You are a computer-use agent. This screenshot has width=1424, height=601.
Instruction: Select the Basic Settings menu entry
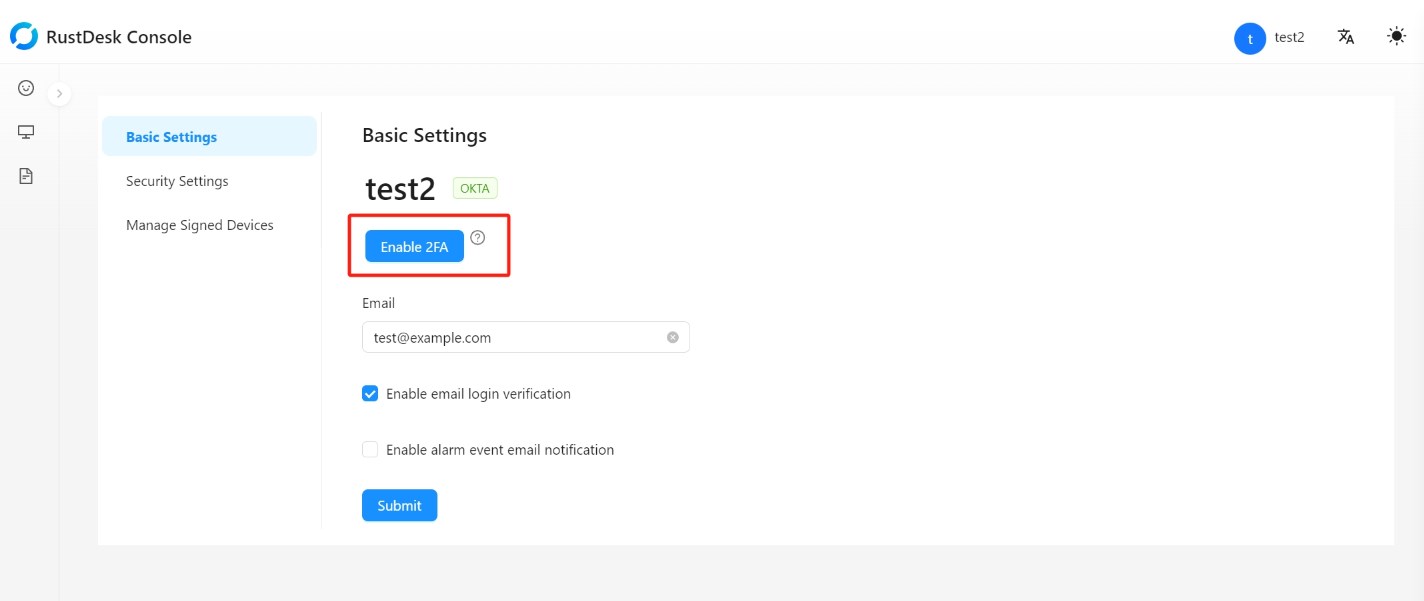(171, 137)
